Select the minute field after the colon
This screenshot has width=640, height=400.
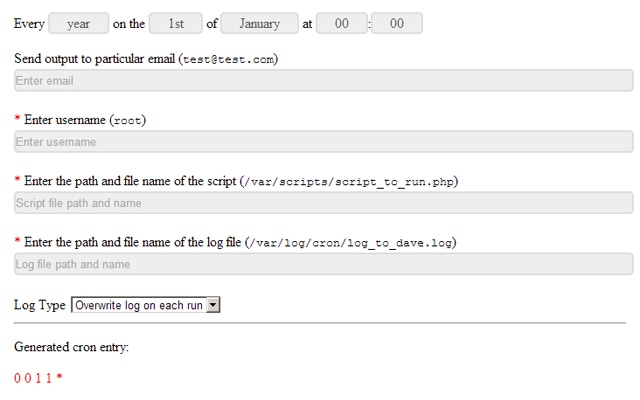[x=397, y=23]
